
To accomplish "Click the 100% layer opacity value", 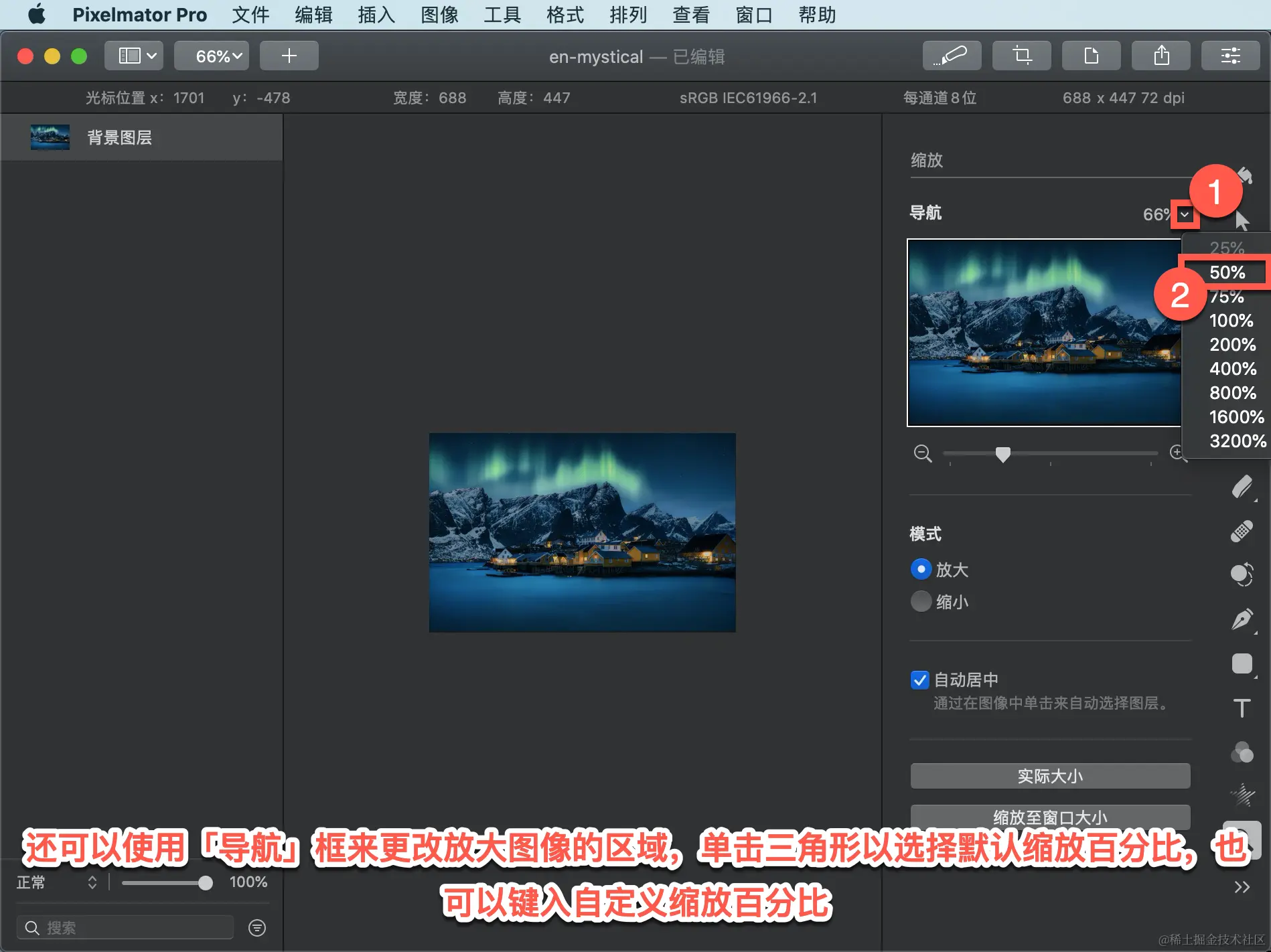I will 248,882.
